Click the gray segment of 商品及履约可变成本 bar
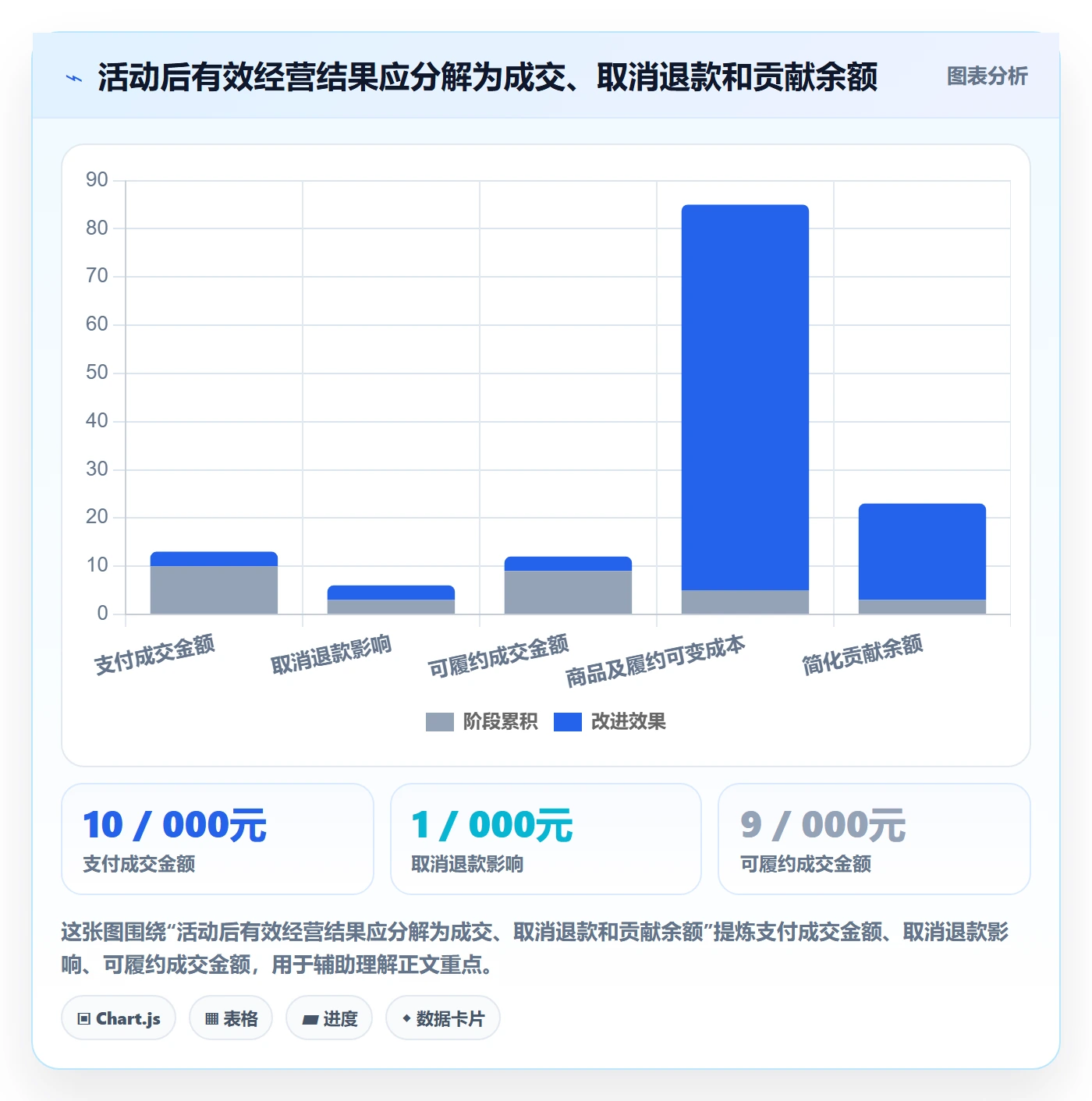This screenshot has width=1092, height=1101. click(x=745, y=602)
